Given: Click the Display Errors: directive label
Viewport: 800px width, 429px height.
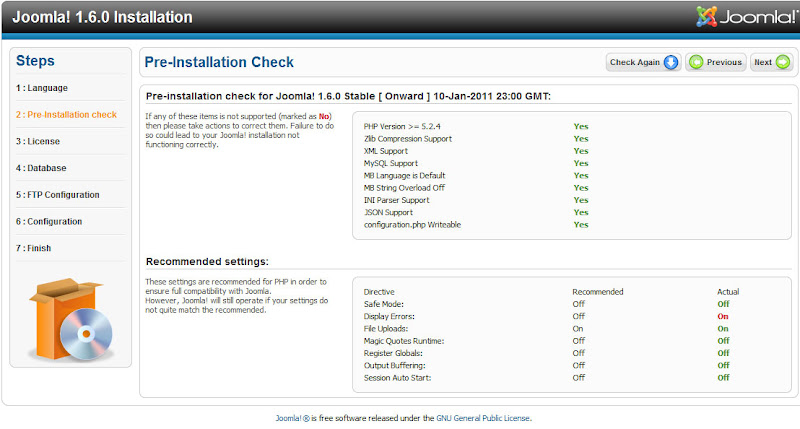Looking at the screenshot, I should (x=389, y=316).
